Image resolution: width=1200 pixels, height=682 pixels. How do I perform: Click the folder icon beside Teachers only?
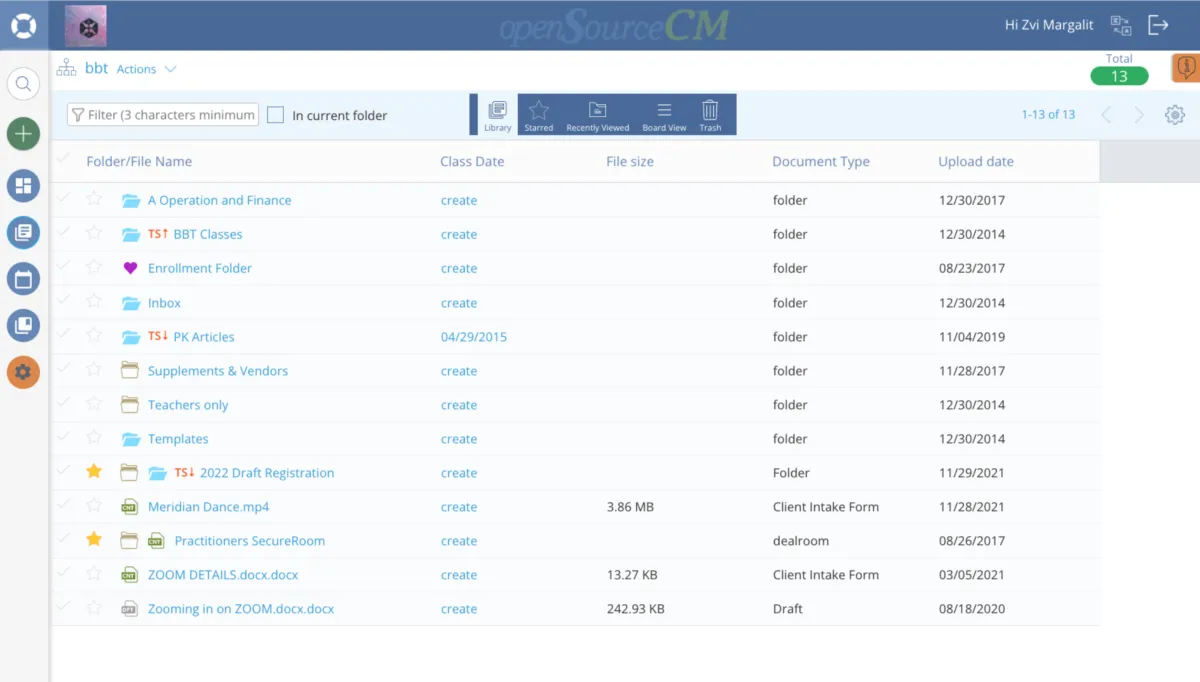pos(129,404)
